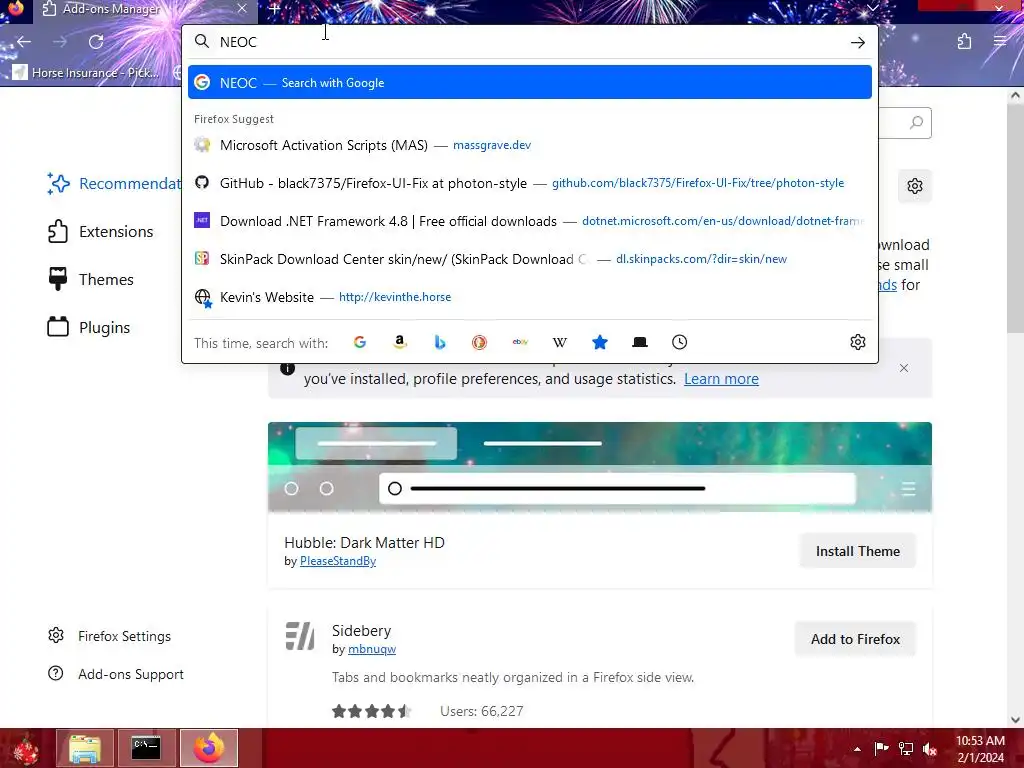
Task: Search with Bing one-off engine icon
Action: (x=440, y=342)
